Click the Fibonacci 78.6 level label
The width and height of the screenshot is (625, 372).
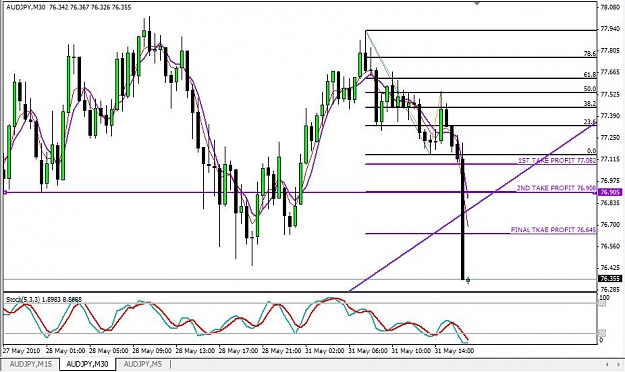[590, 53]
